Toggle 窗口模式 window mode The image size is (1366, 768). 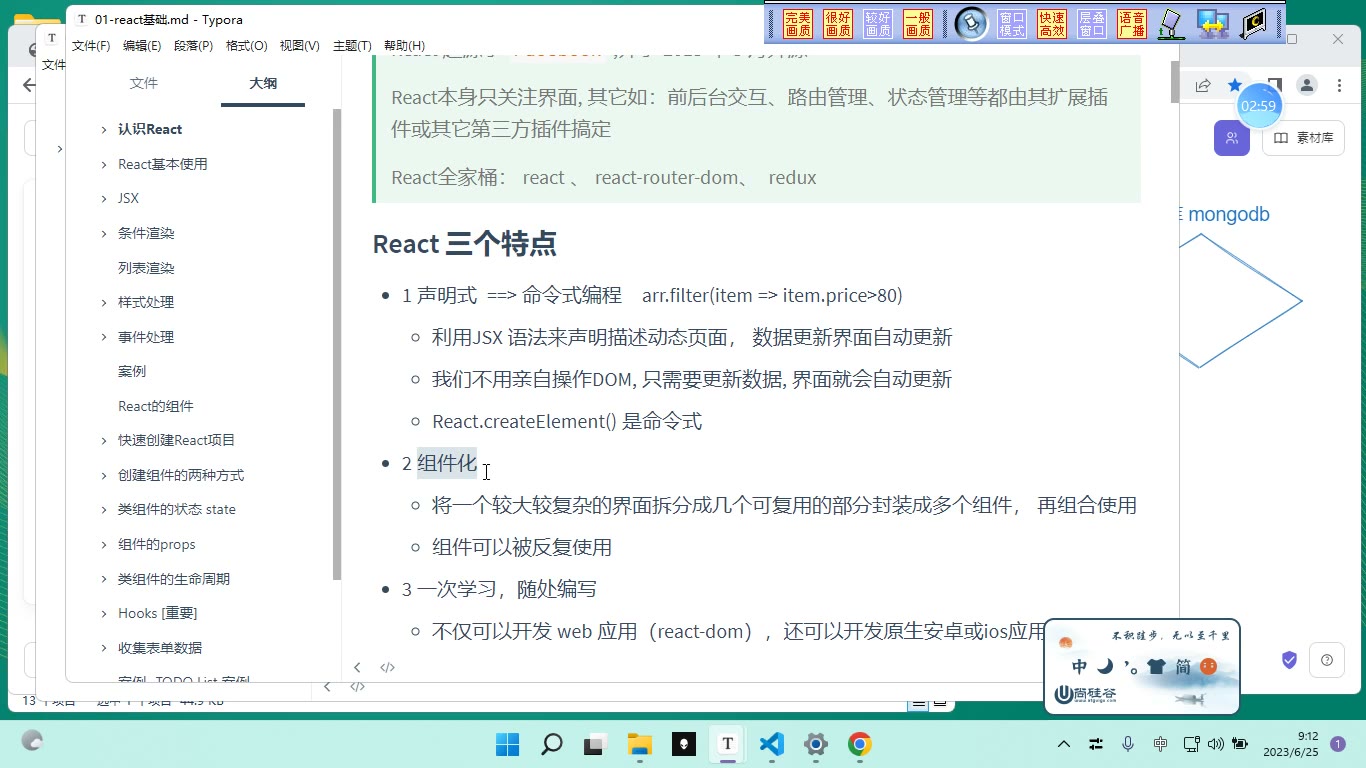[x=1012, y=24]
